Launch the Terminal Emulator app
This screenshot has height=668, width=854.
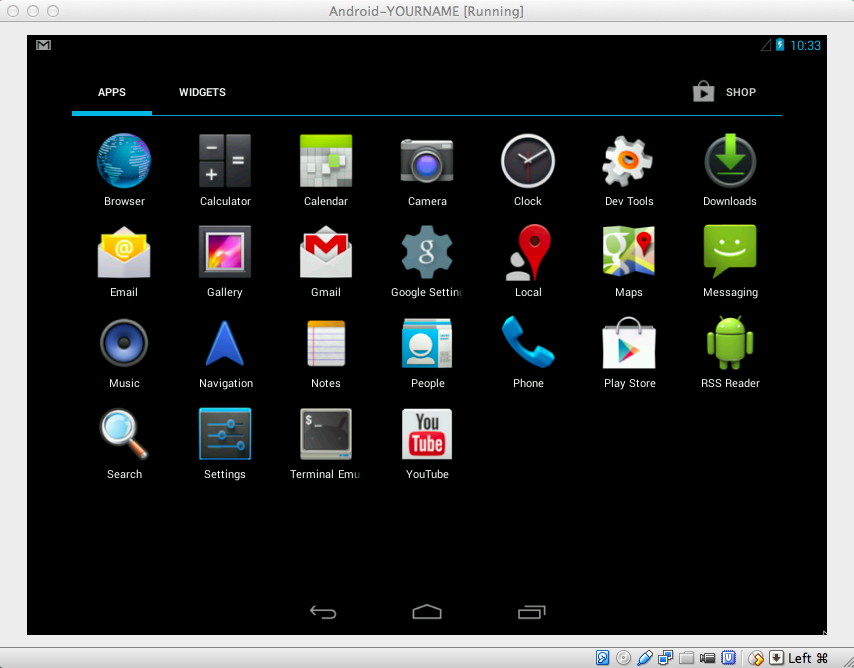[326, 444]
